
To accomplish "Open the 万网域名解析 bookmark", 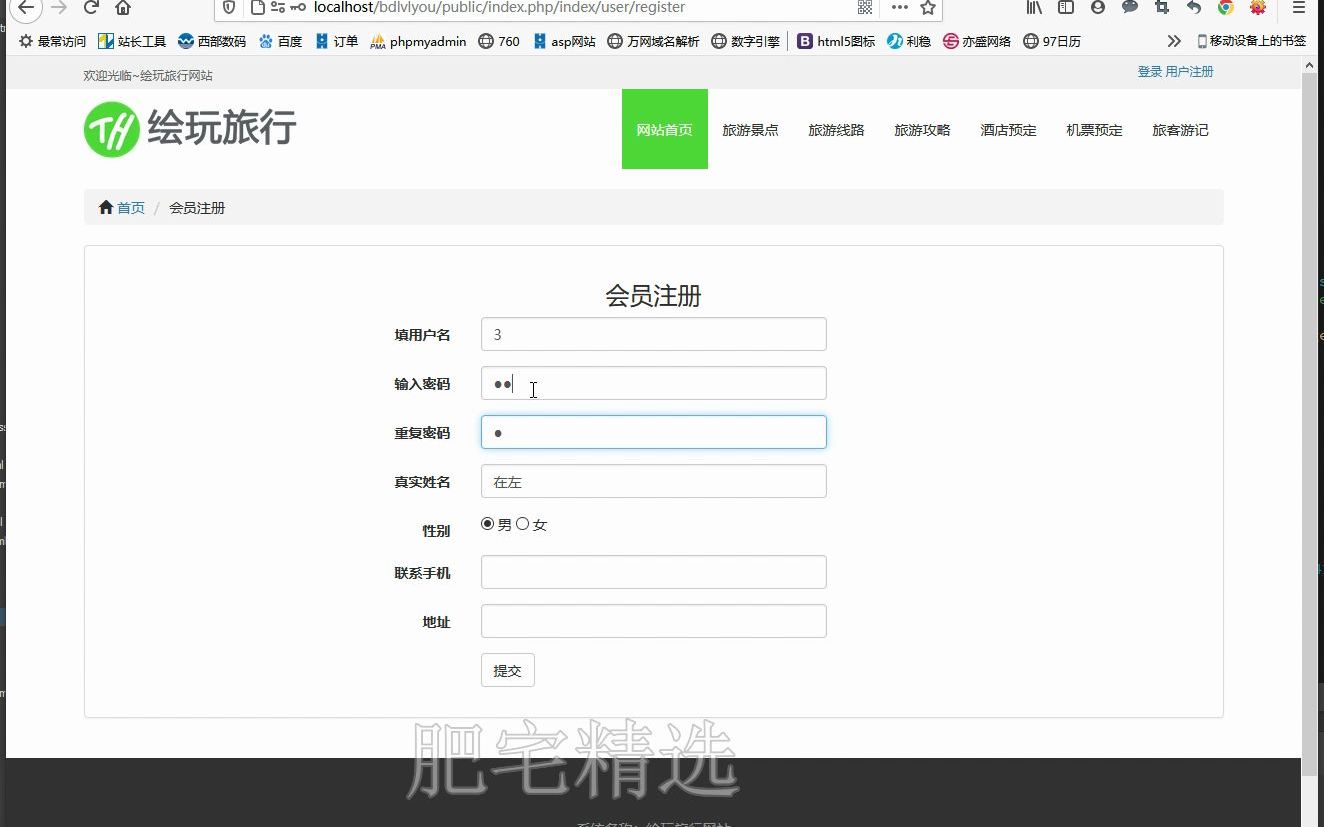I will (653, 41).
